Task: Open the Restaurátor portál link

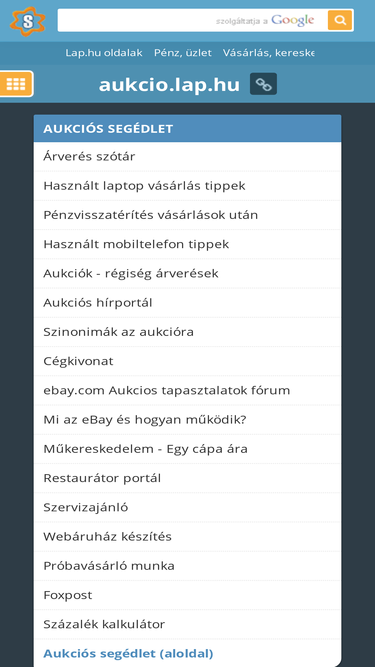Action: (x=102, y=478)
